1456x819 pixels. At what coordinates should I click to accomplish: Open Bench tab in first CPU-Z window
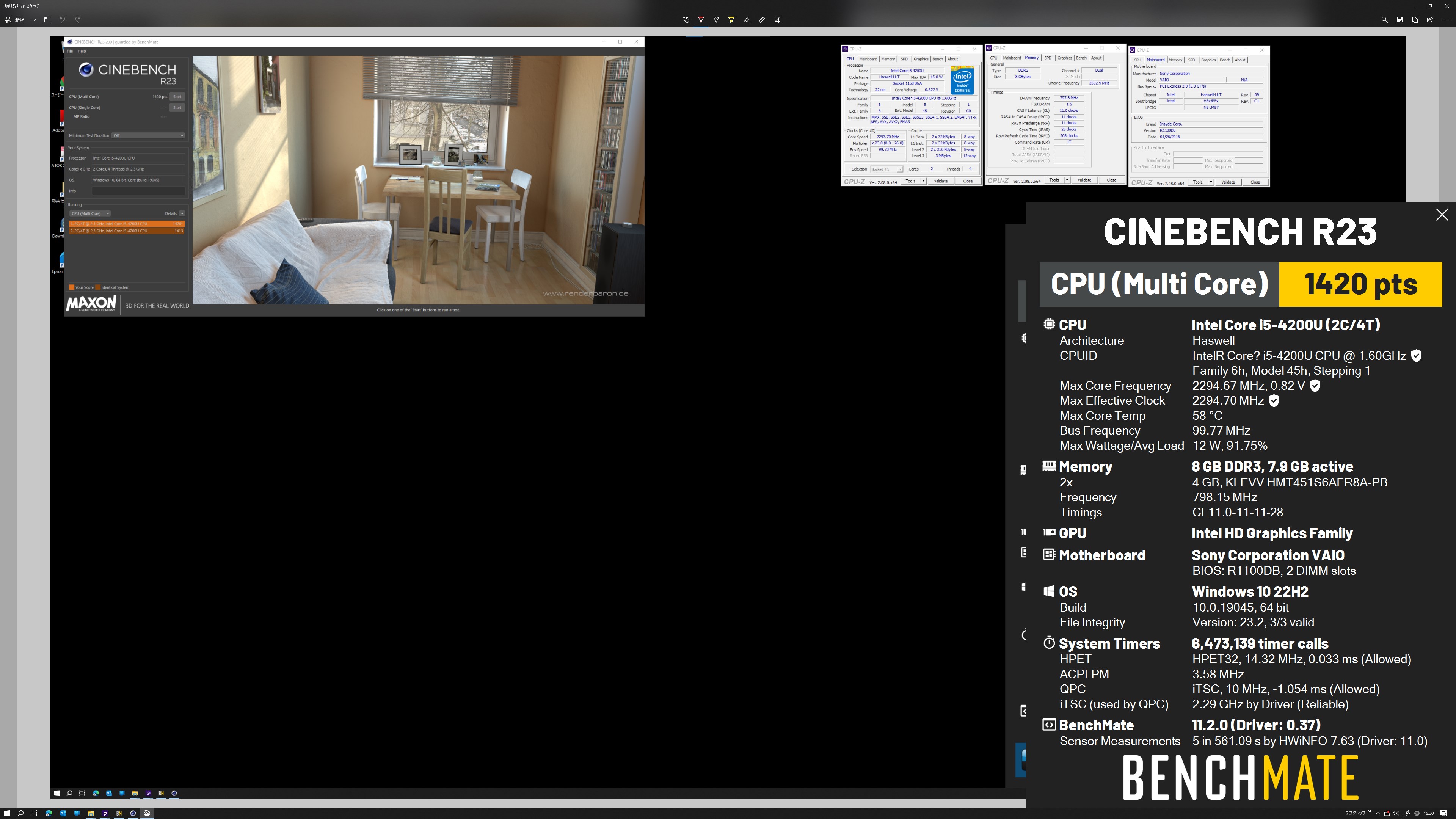[x=937, y=60]
